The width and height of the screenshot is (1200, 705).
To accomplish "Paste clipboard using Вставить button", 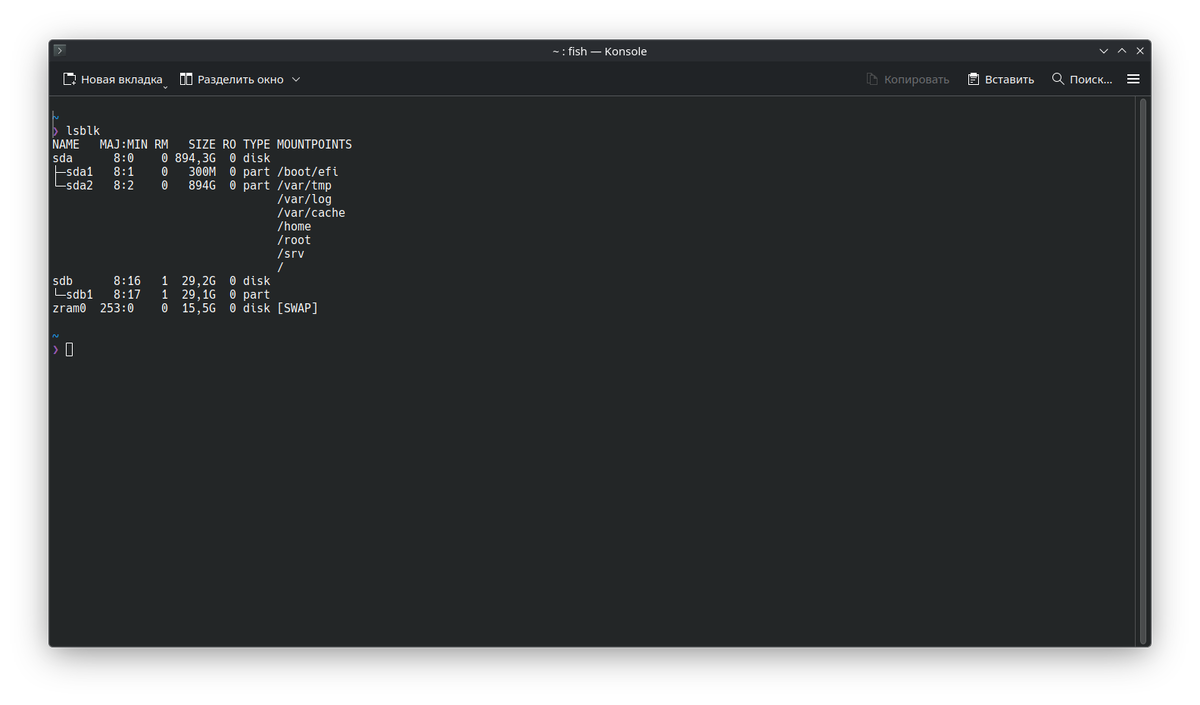I will pos(1000,79).
